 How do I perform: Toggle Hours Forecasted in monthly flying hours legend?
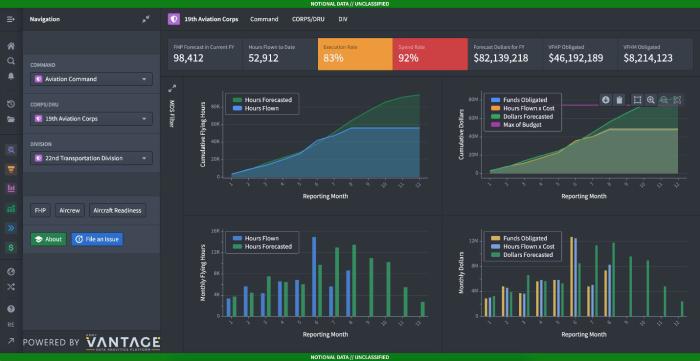(262, 246)
